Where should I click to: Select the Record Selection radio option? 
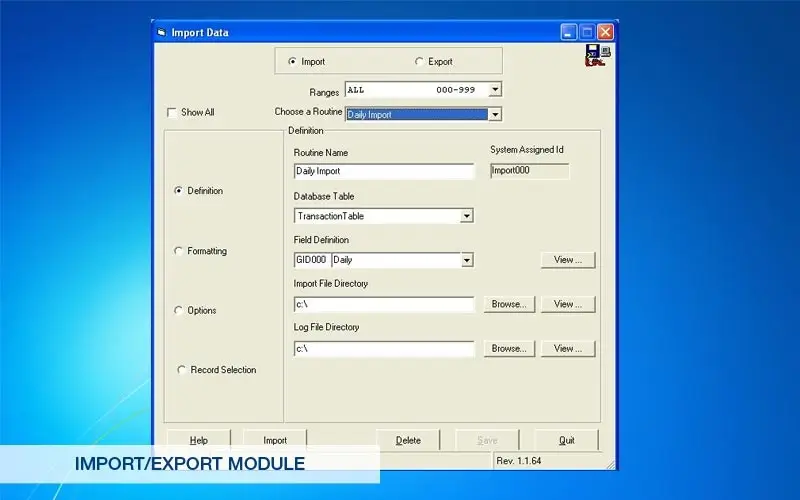click(182, 369)
